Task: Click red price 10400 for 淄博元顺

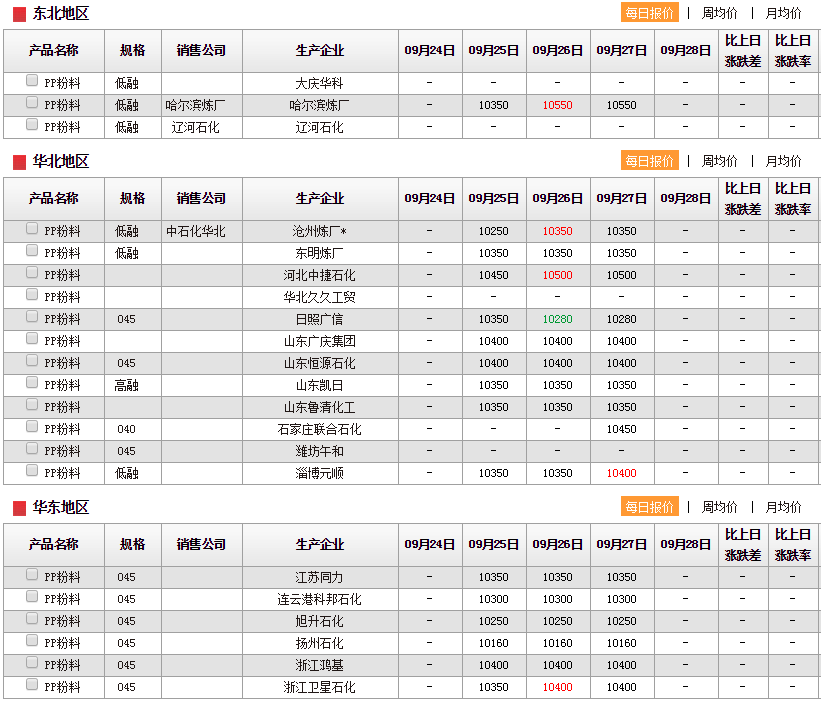Action: 622,473
